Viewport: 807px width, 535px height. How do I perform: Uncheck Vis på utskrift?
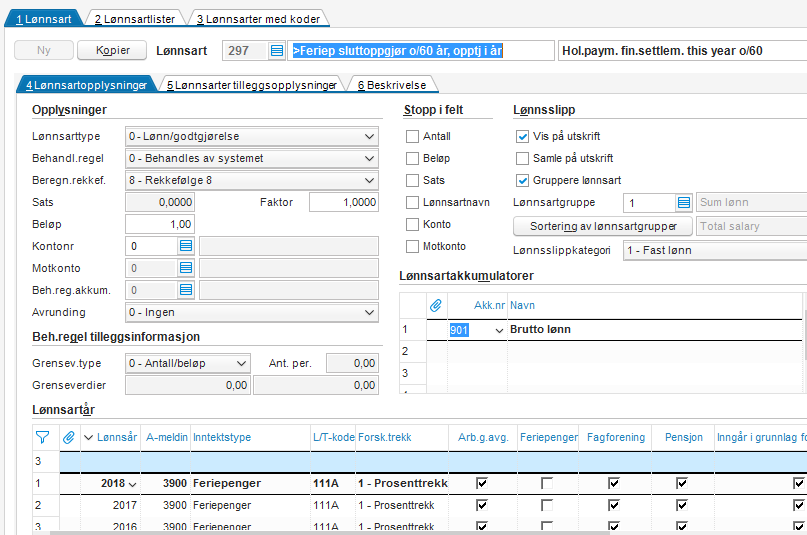(522, 136)
